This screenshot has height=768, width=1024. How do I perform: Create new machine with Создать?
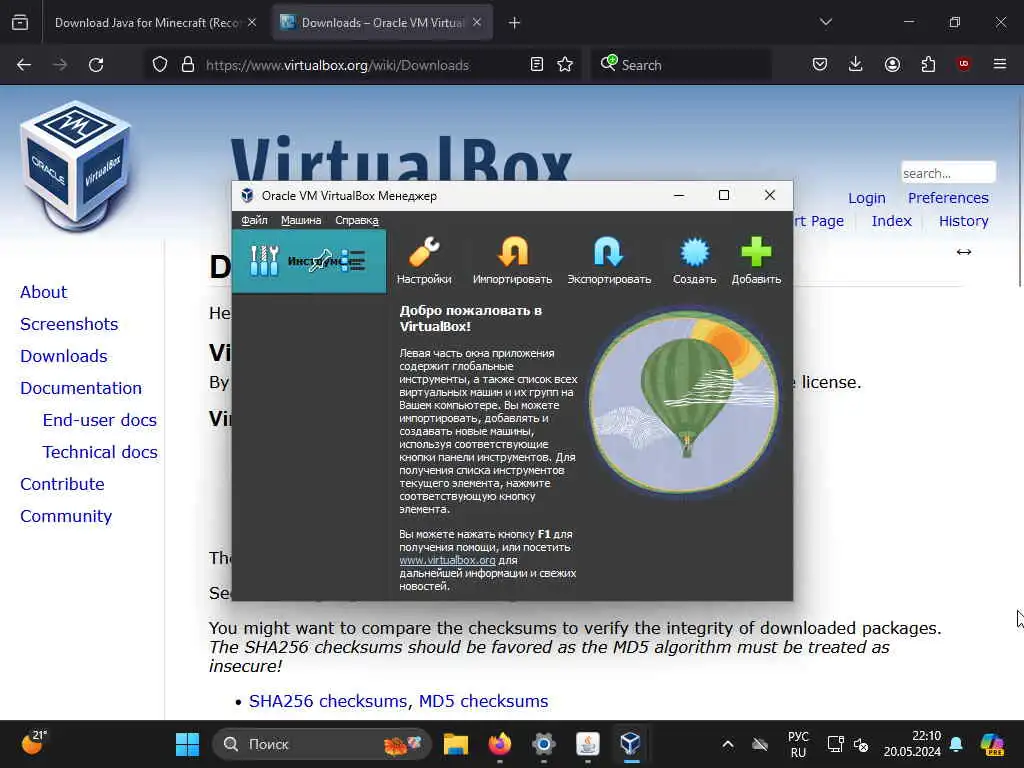(x=694, y=261)
